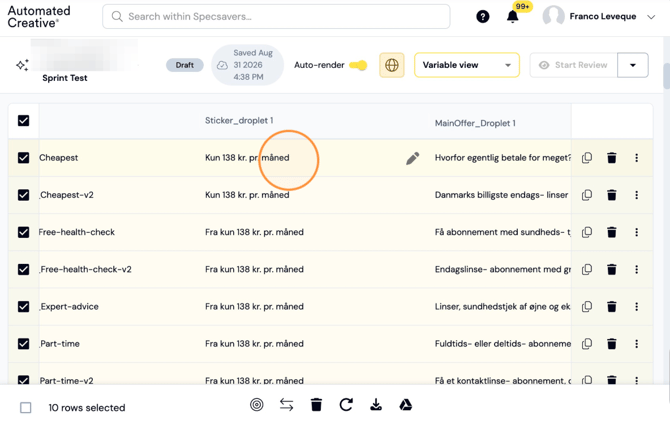
Task: Open notifications bell icon
Action: (512, 17)
